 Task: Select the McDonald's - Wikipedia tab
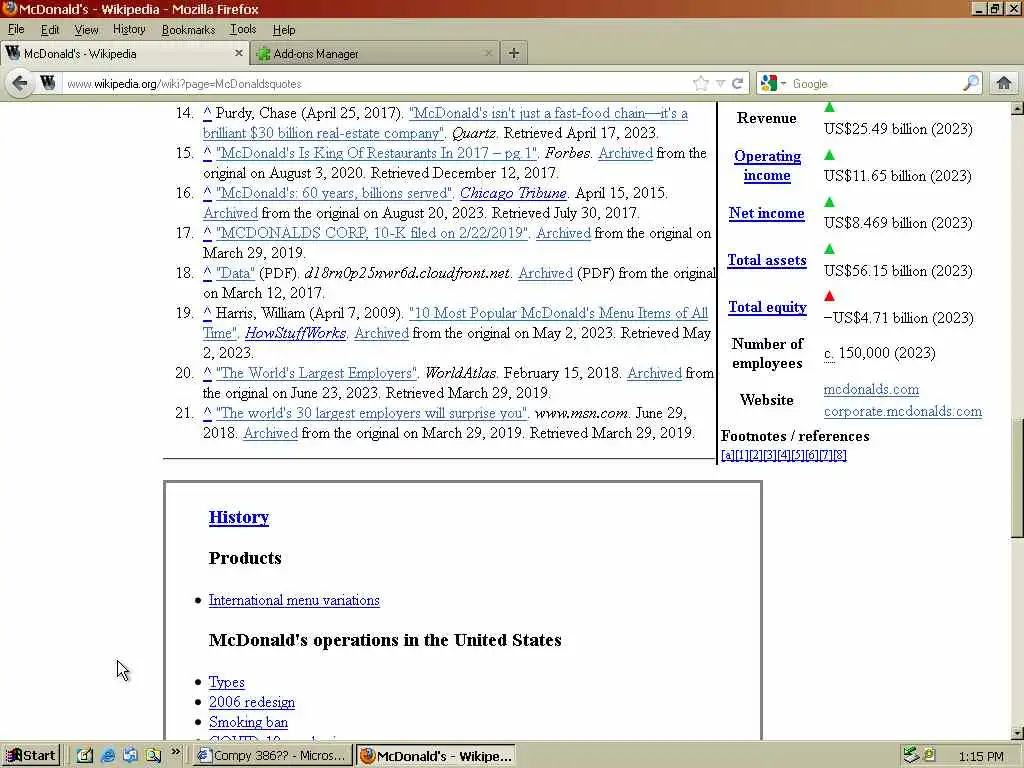tap(124, 53)
